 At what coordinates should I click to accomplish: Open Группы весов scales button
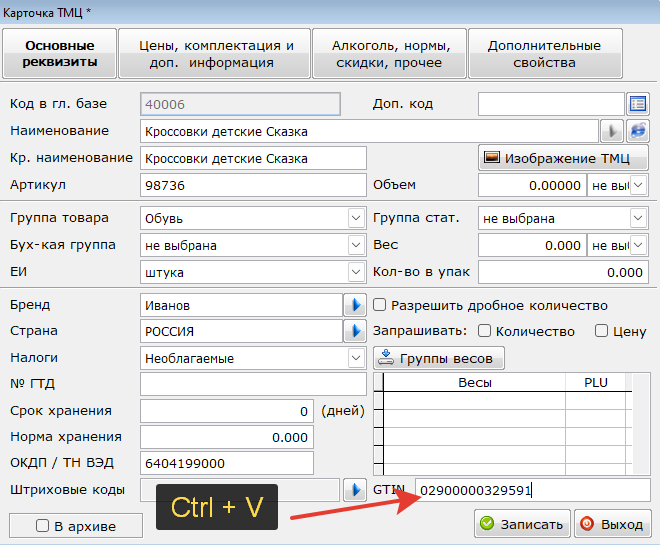[439, 358]
